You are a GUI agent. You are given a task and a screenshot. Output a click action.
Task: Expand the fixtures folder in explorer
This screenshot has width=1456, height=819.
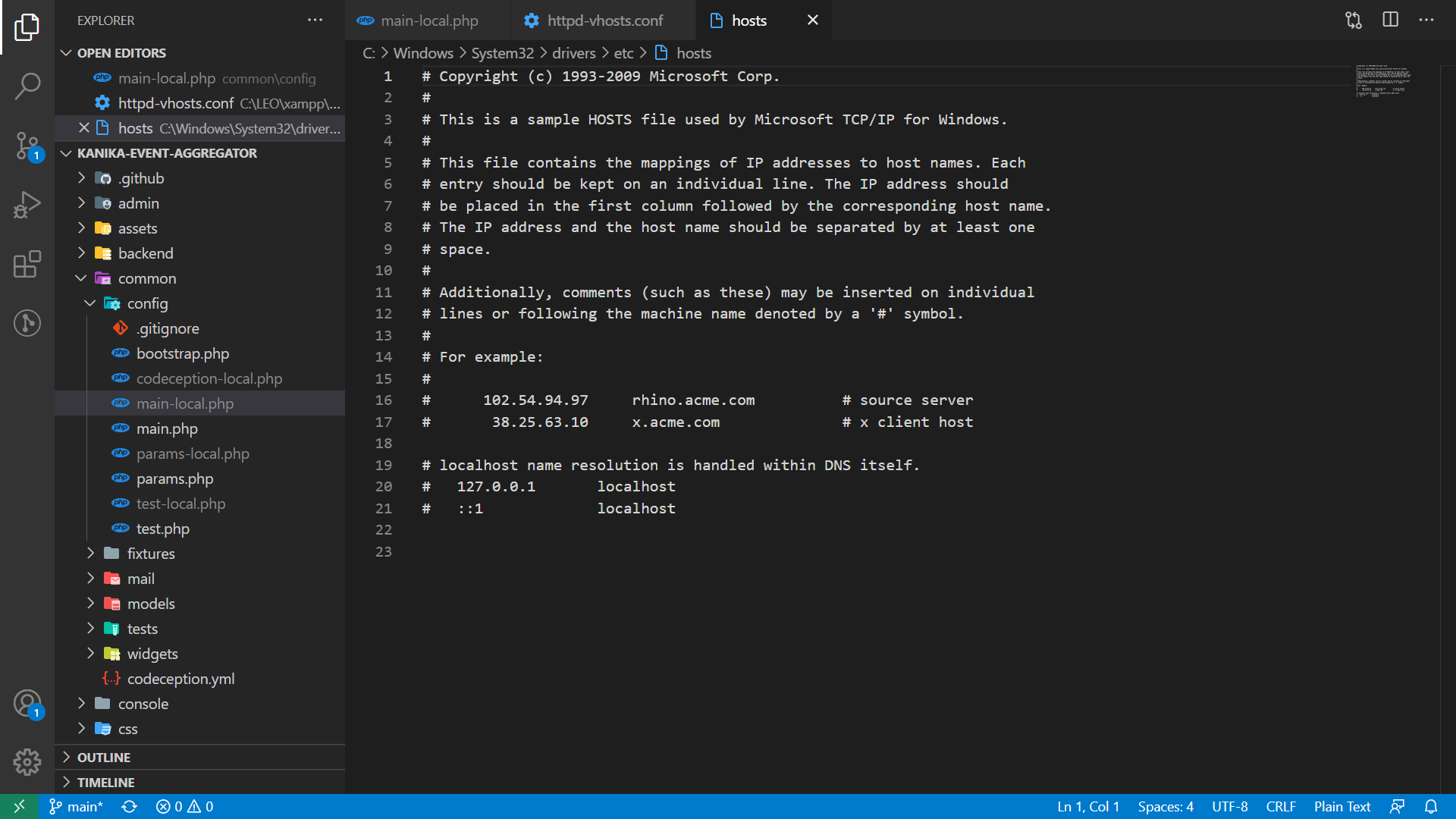click(151, 553)
